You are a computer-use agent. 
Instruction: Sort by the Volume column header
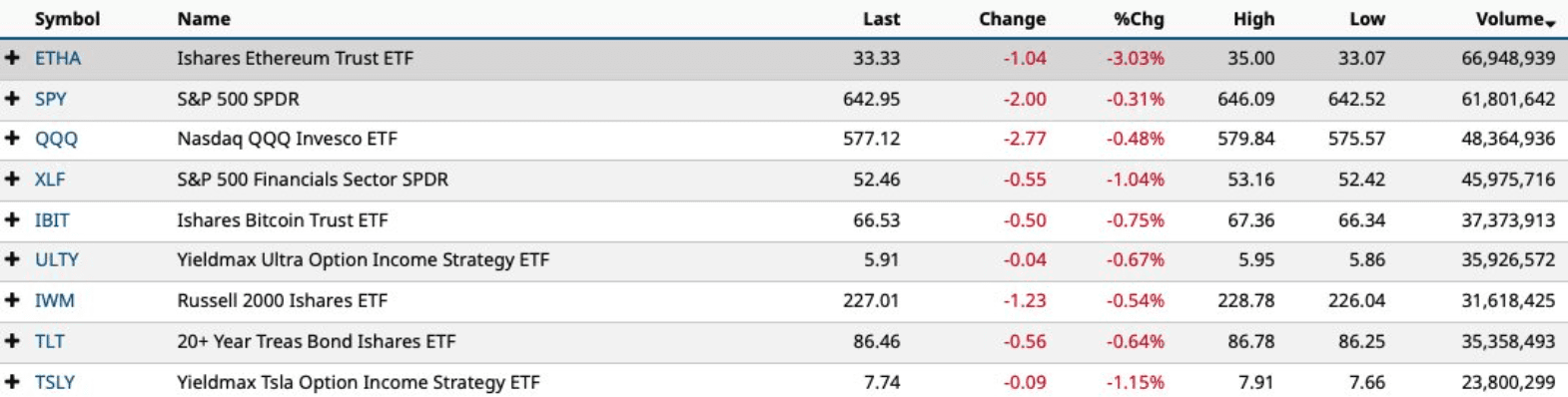[1515, 19]
